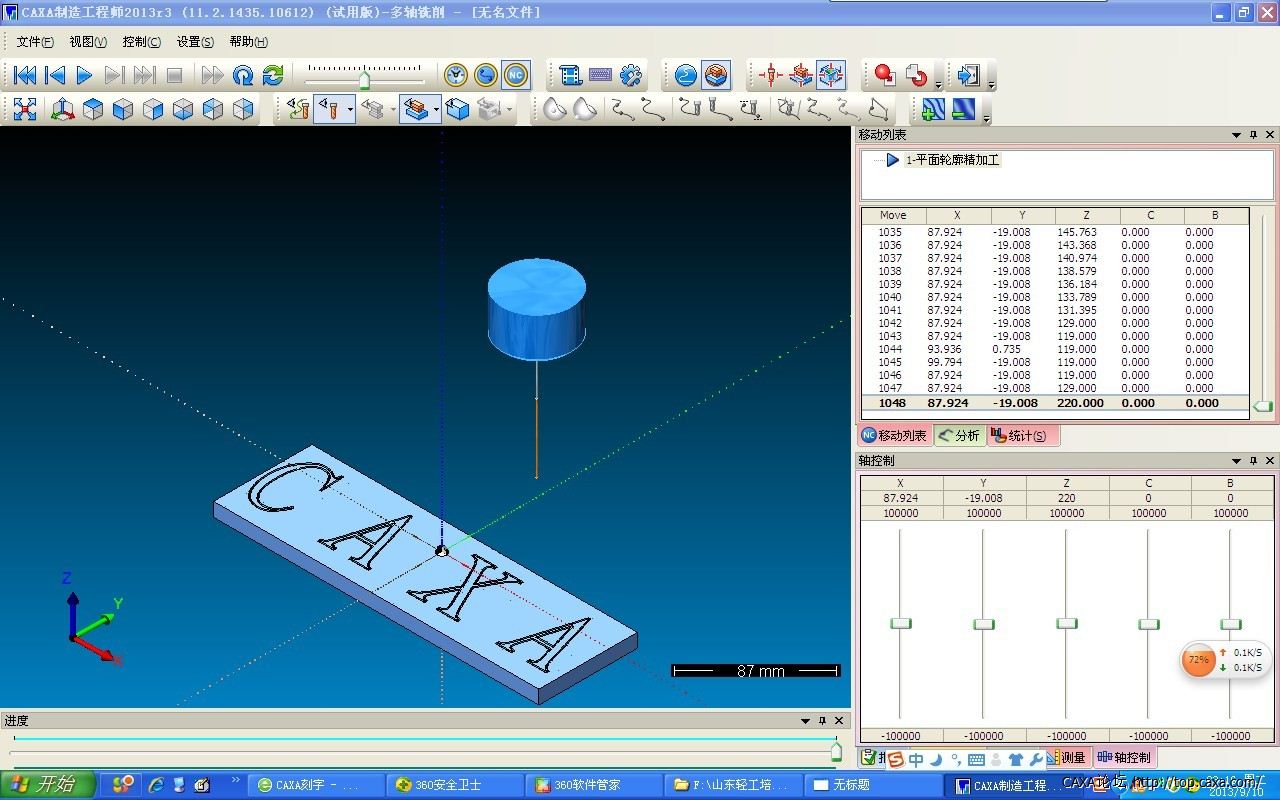Select the isometric axes view icon
Image resolution: width=1280 pixels, height=800 pixels.
tap(63, 109)
